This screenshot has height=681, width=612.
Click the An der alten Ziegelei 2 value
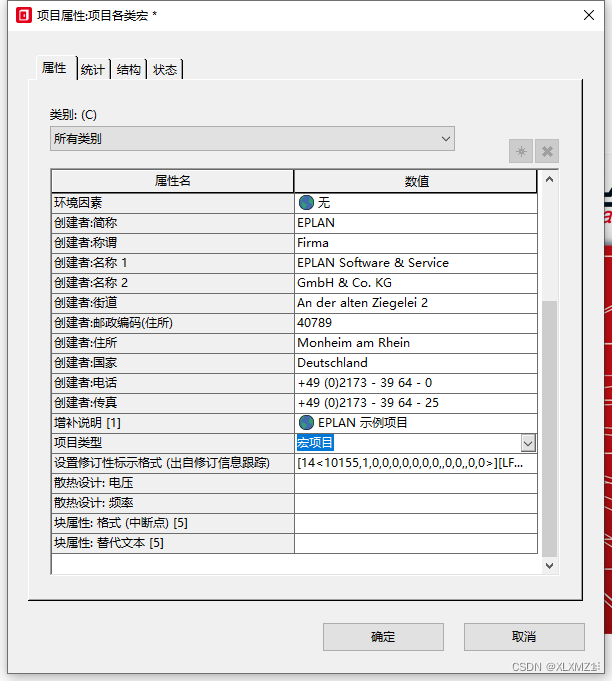[x=416, y=303]
